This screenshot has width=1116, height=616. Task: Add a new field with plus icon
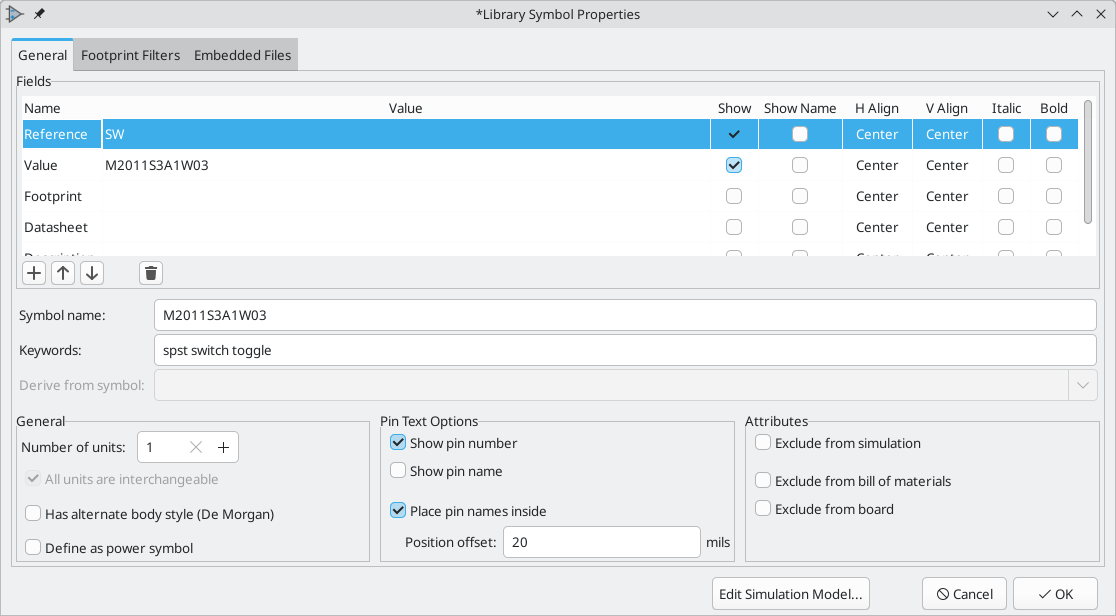tap(33, 273)
